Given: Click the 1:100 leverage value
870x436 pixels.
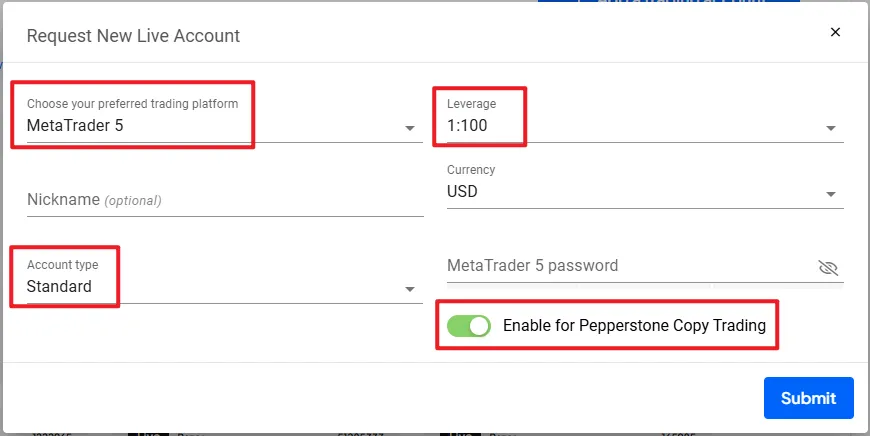Looking at the screenshot, I should coord(467,125).
